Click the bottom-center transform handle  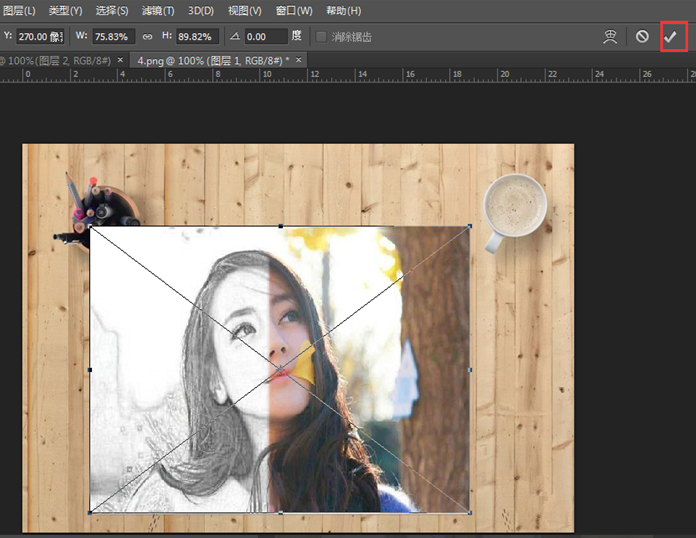[280, 512]
